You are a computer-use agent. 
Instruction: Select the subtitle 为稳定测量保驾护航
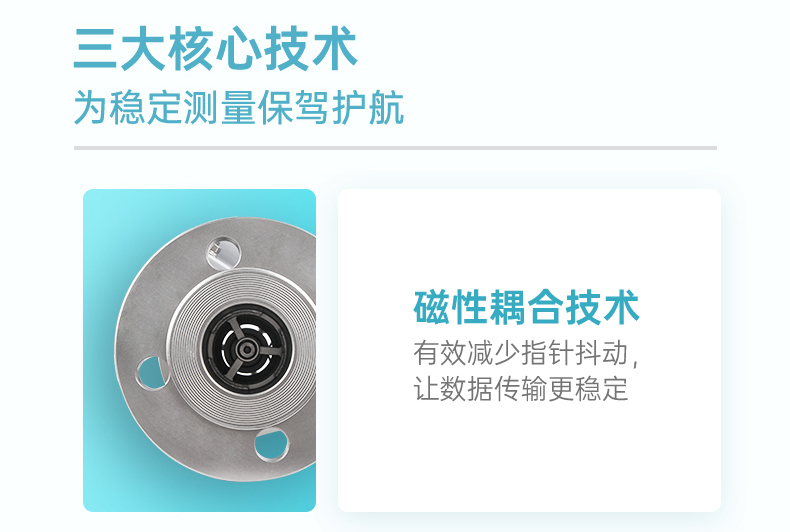239,107
